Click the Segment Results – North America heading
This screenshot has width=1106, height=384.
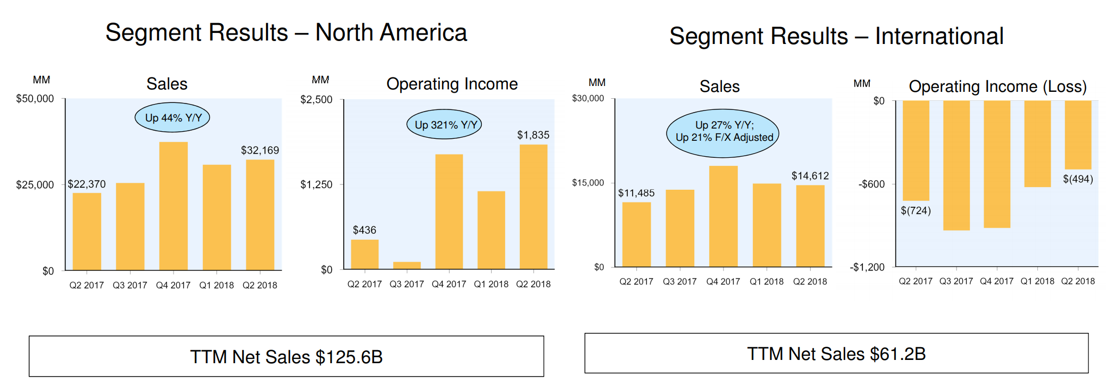tap(286, 32)
